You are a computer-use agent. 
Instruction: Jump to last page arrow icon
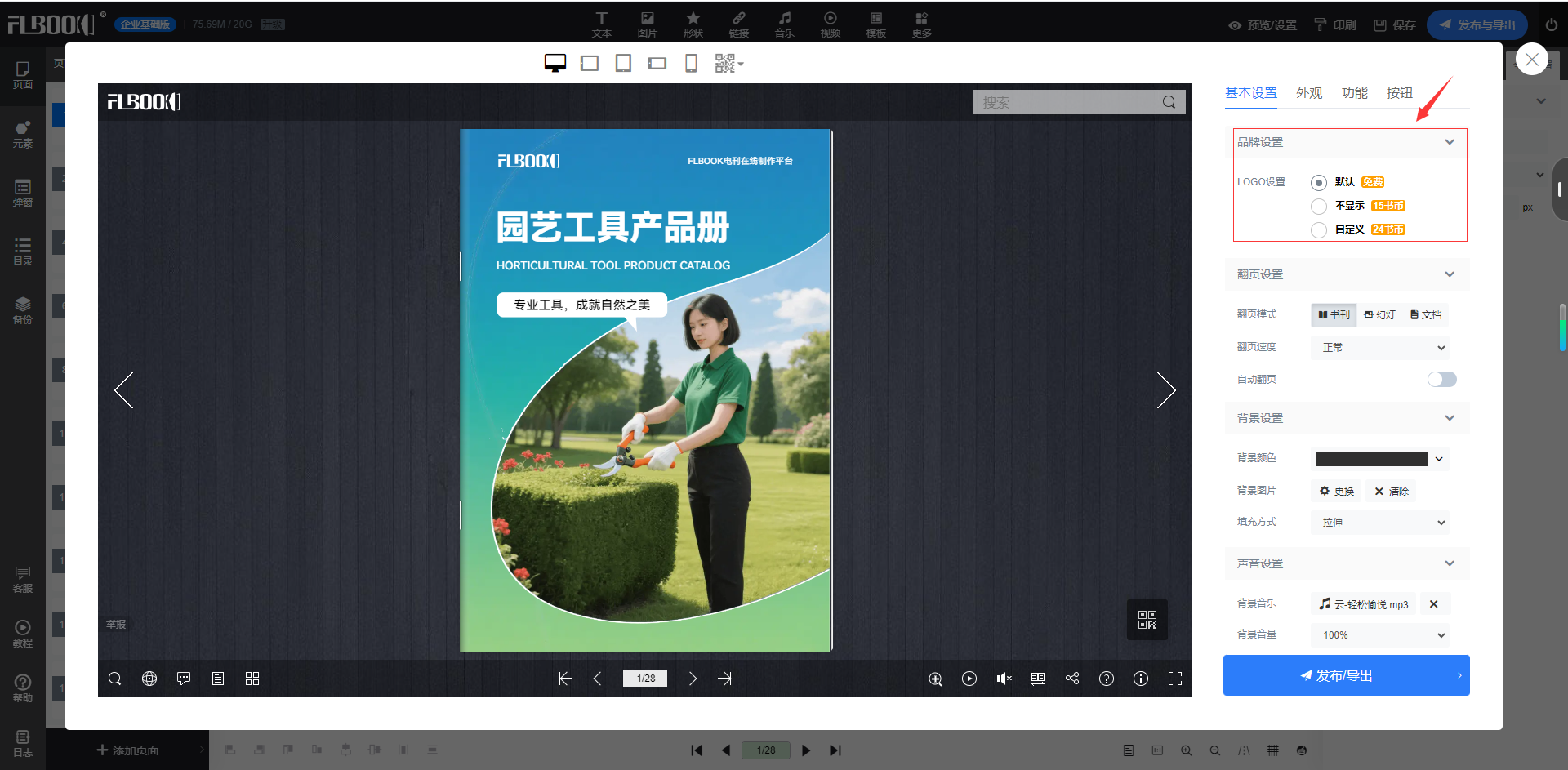click(x=724, y=679)
